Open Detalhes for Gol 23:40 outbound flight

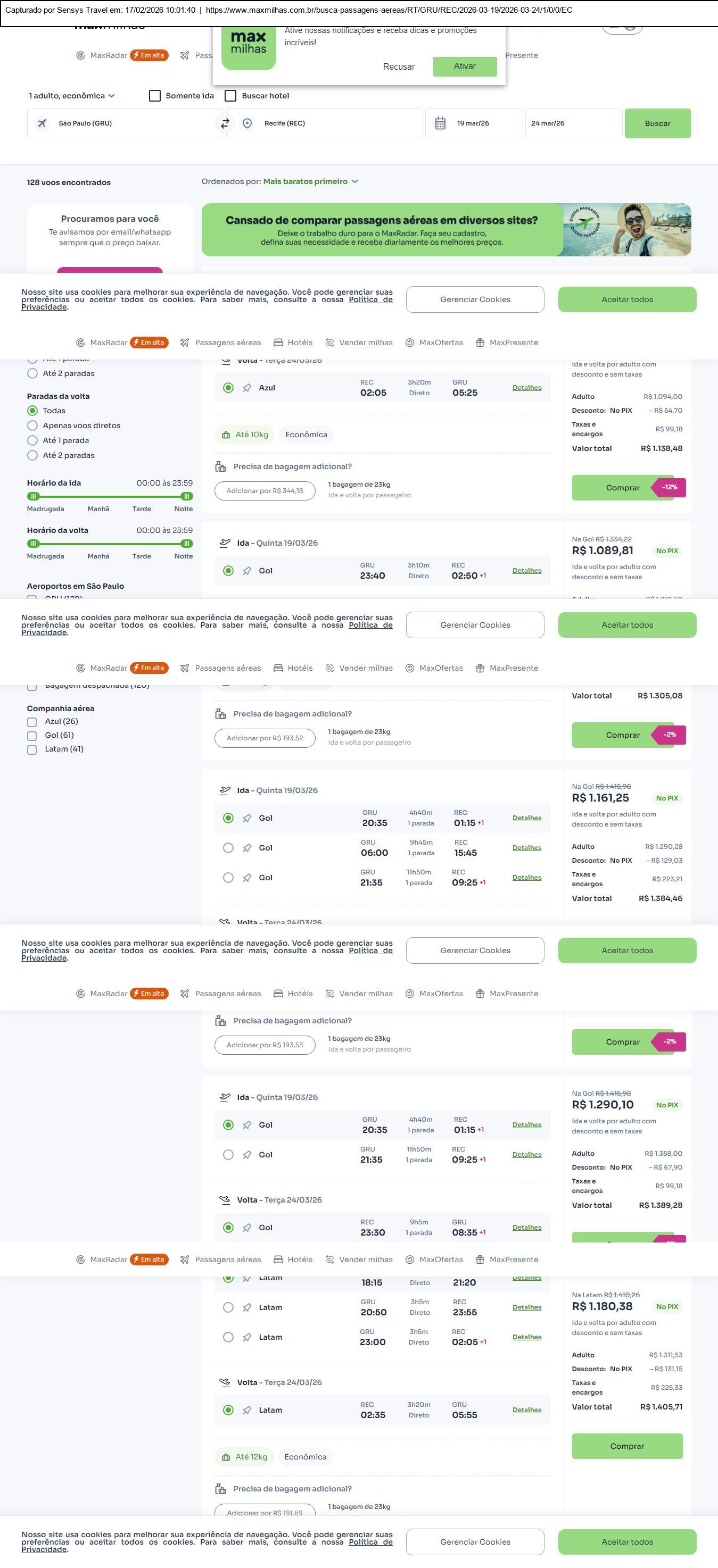pyautogui.click(x=526, y=571)
